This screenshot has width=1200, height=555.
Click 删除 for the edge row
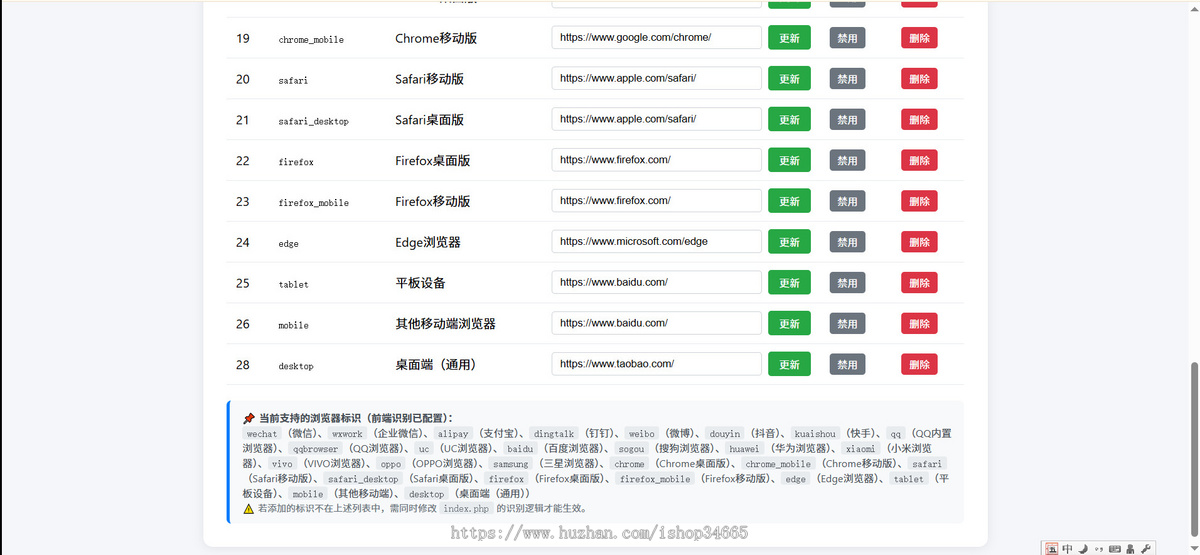tap(919, 242)
